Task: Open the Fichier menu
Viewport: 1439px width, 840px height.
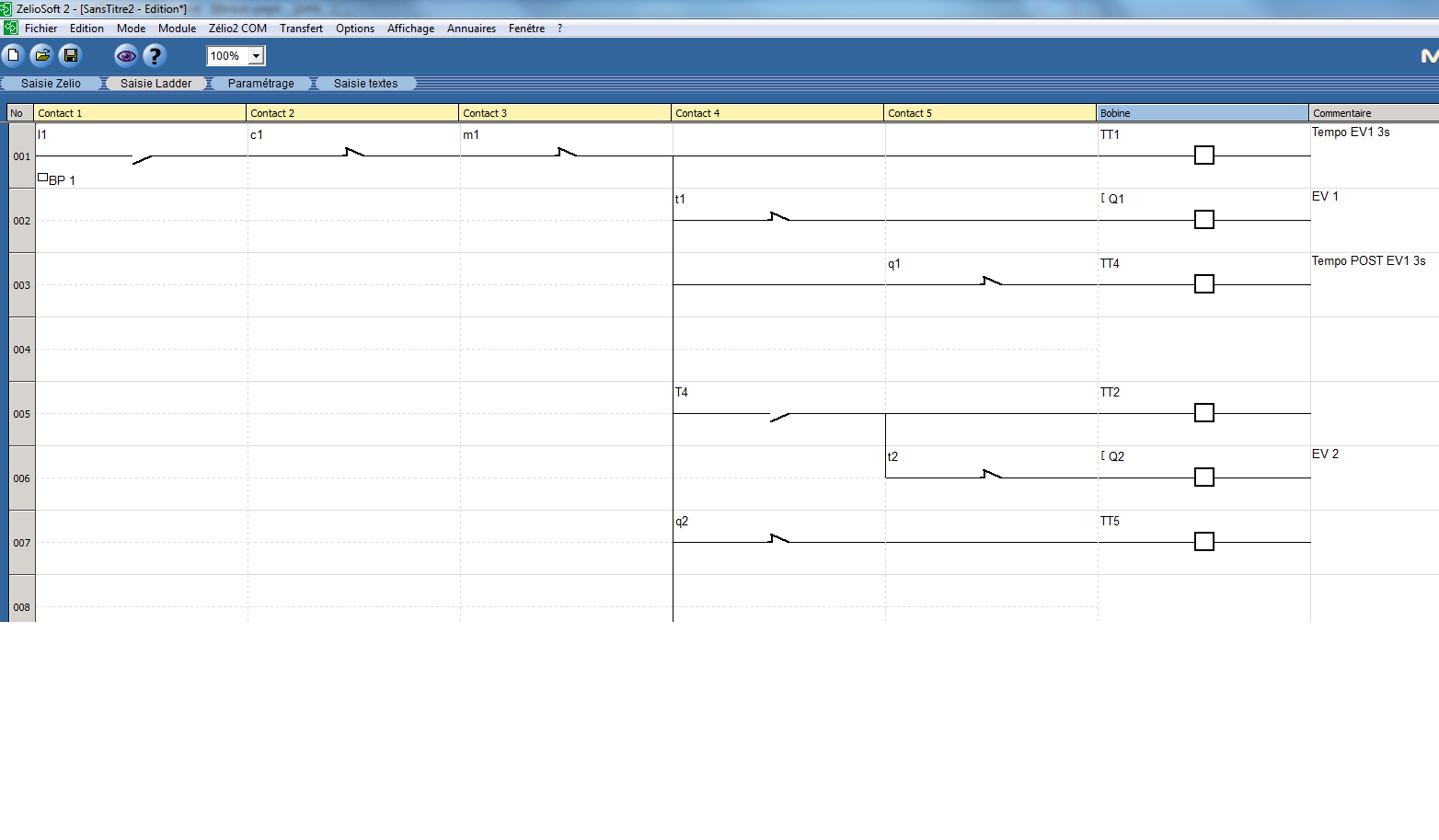Action: (x=40, y=29)
